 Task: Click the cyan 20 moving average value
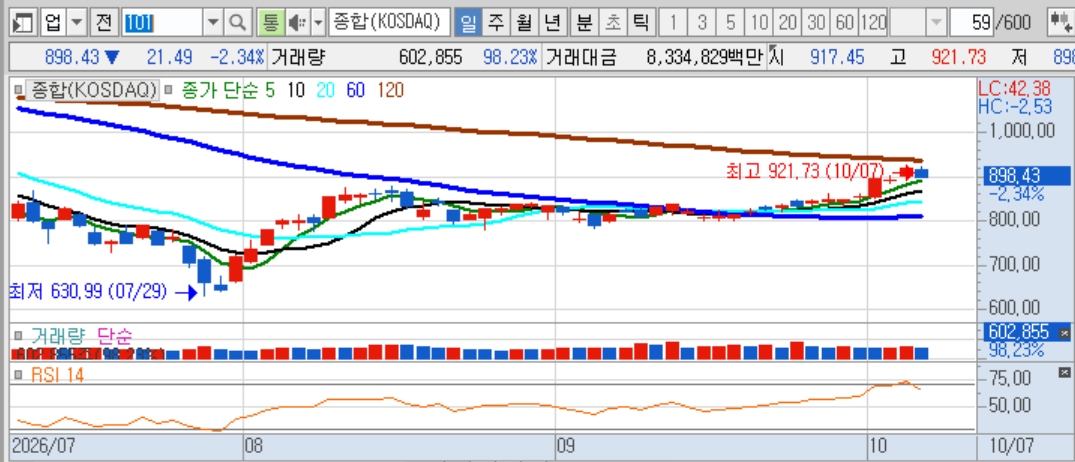pos(326,90)
